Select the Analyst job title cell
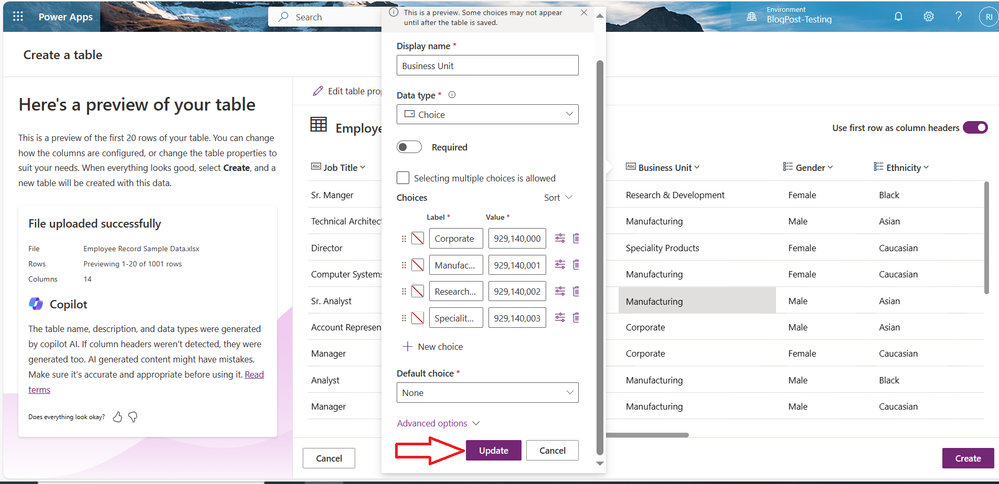The height and width of the screenshot is (484, 999). pyautogui.click(x=326, y=380)
